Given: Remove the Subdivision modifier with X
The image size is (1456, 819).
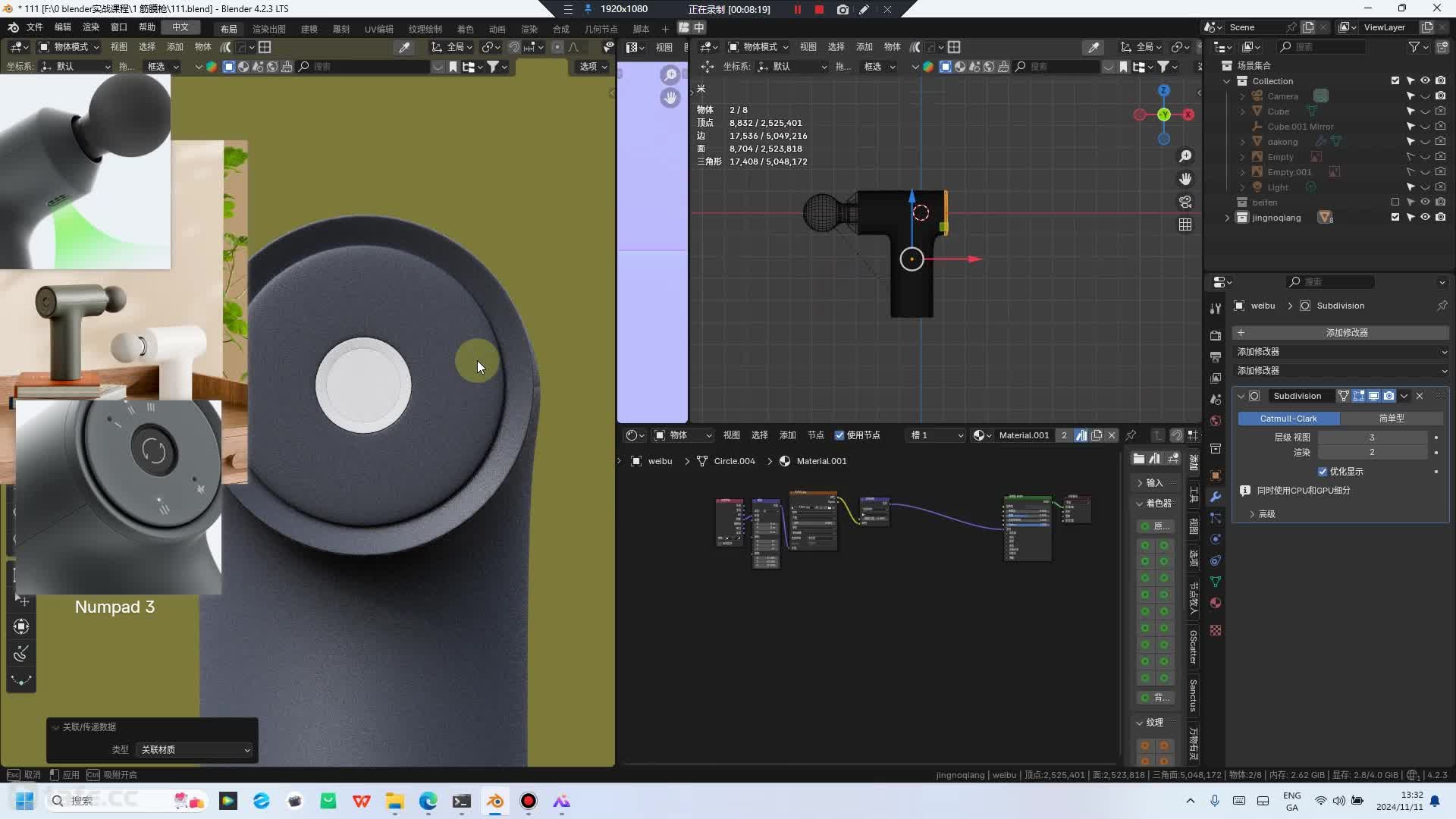Looking at the screenshot, I should coord(1420,396).
